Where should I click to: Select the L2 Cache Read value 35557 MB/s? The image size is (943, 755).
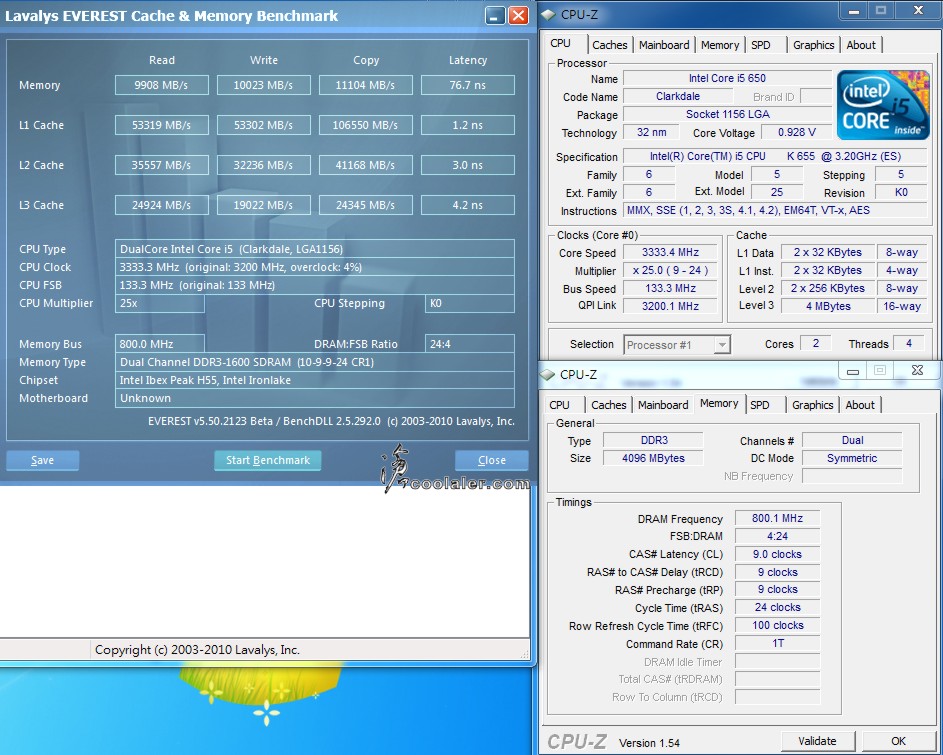(162, 165)
